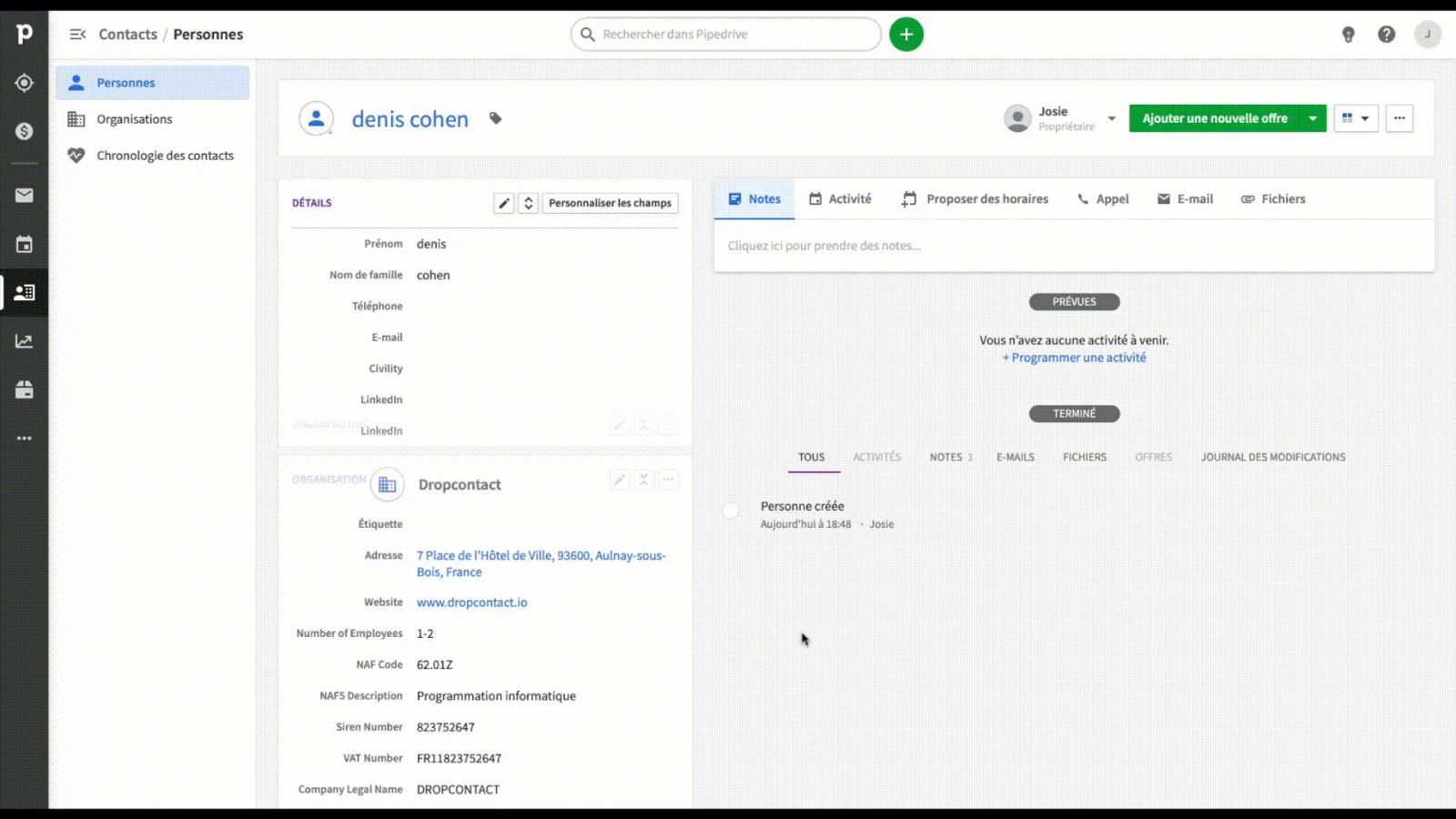Open Organisations in contacts sidebar
Viewport: 1456px width, 819px height.
click(152, 119)
